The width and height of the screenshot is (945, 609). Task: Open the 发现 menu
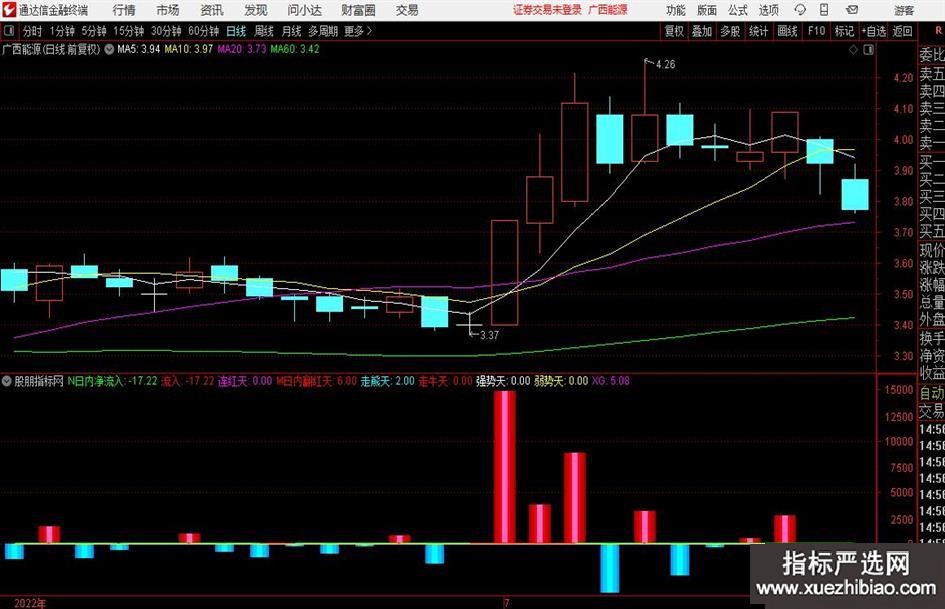[256, 10]
